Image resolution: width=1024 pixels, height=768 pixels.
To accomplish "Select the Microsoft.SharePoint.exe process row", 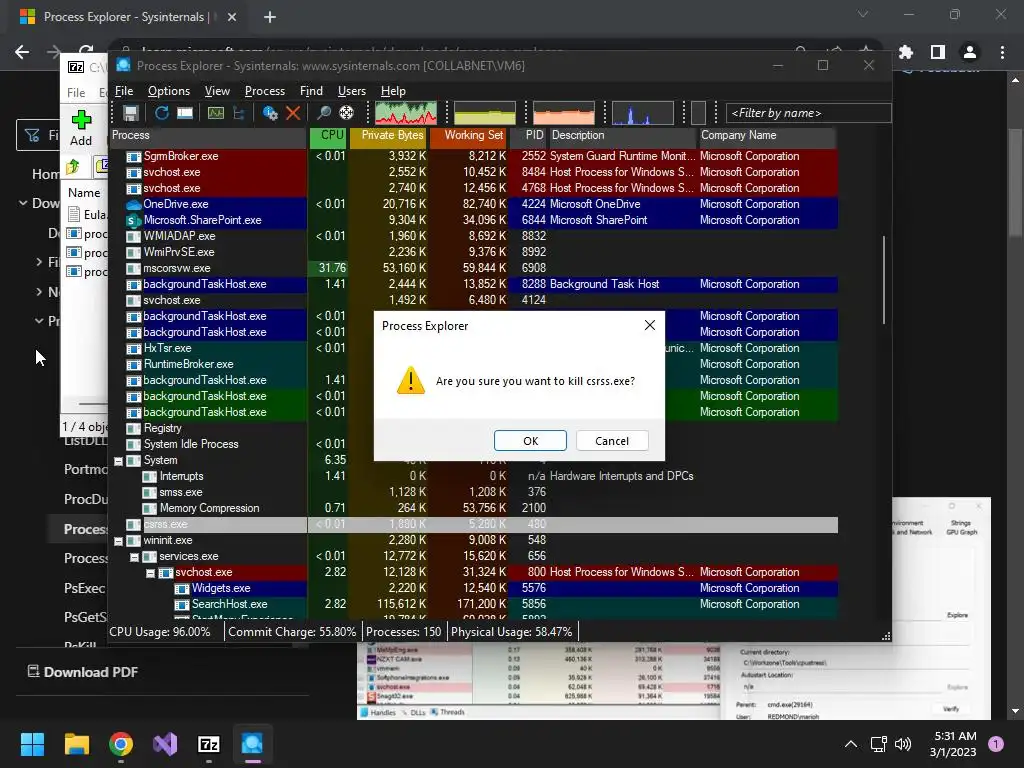I will 474,220.
